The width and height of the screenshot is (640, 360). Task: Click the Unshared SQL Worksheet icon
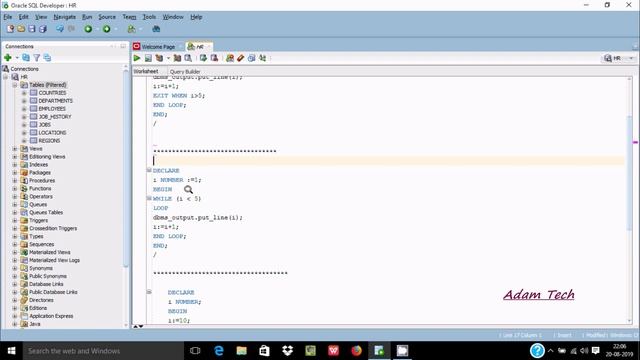(x=230, y=58)
